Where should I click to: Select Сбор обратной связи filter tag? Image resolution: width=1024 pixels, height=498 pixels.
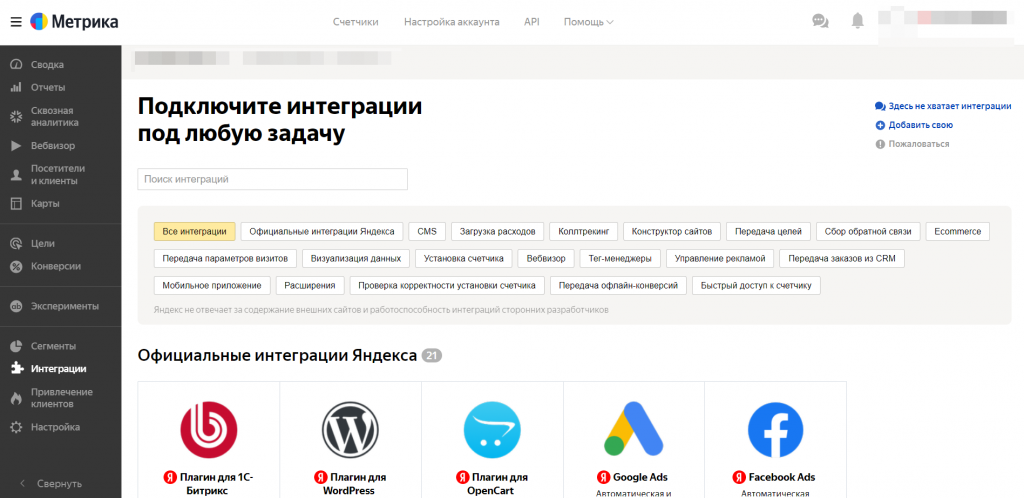pyautogui.click(x=868, y=231)
